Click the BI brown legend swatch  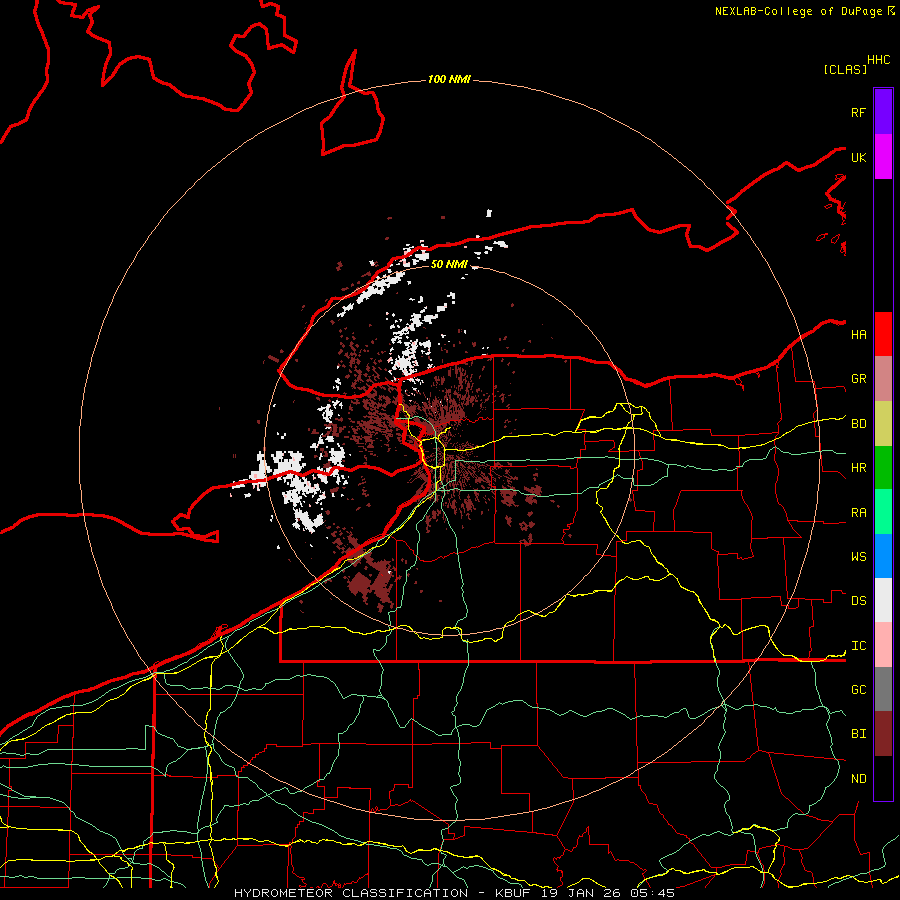[883, 734]
